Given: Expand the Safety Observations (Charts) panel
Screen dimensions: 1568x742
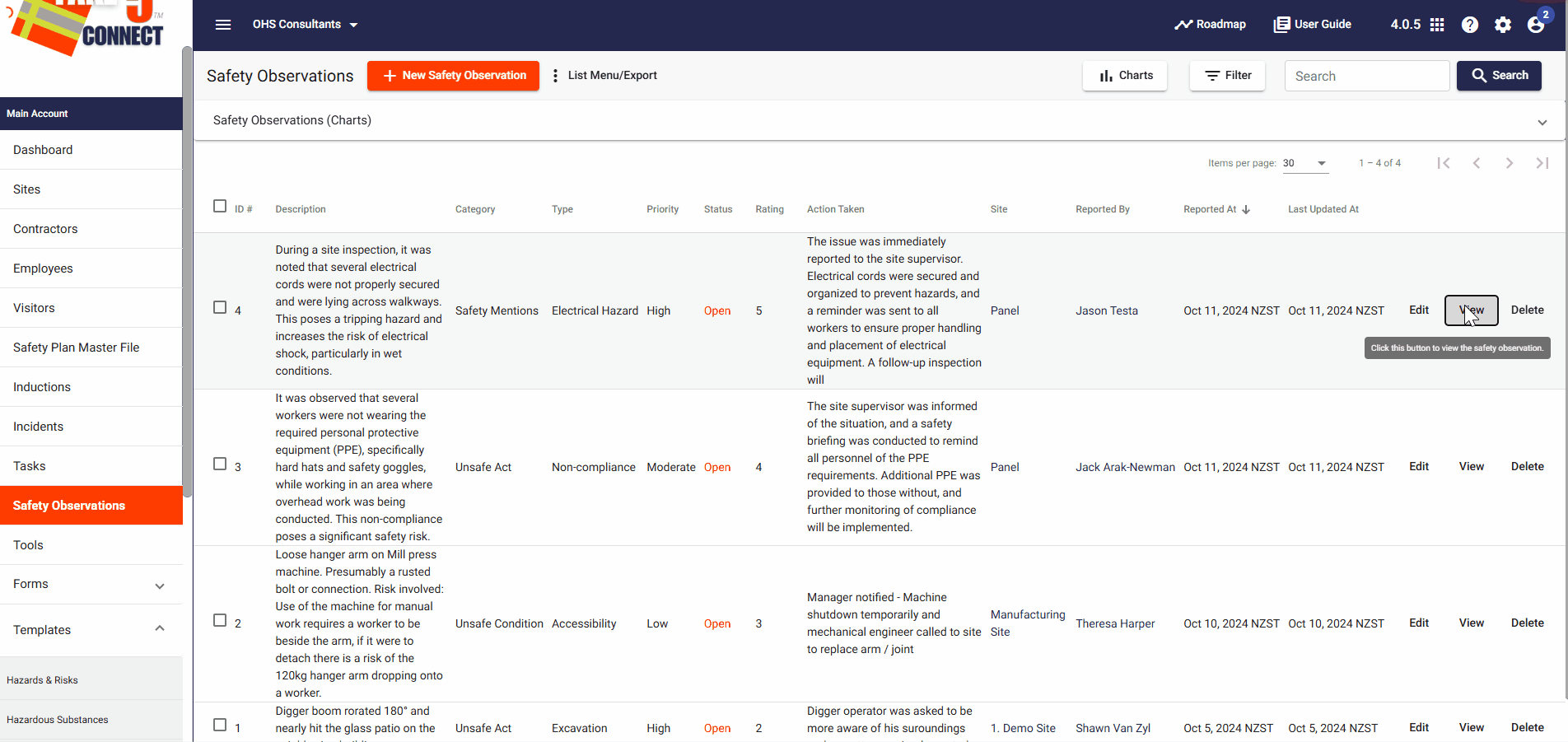Looking at the screenshot, I should [x=880, y=121].
